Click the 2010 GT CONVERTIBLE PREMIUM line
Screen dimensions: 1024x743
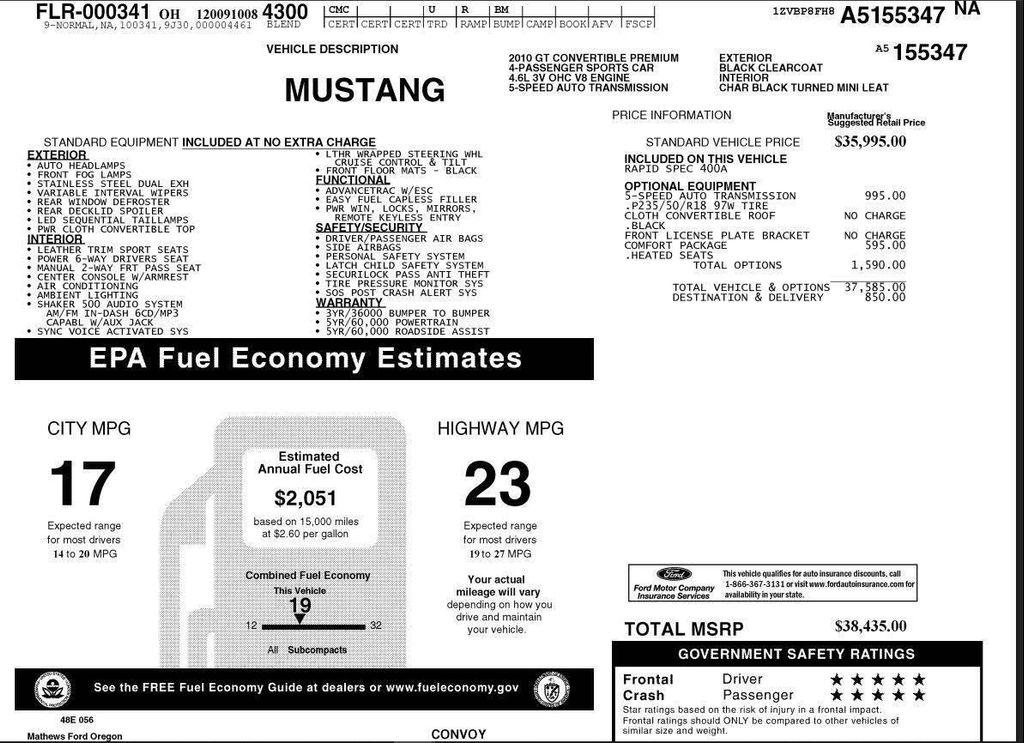594,58
